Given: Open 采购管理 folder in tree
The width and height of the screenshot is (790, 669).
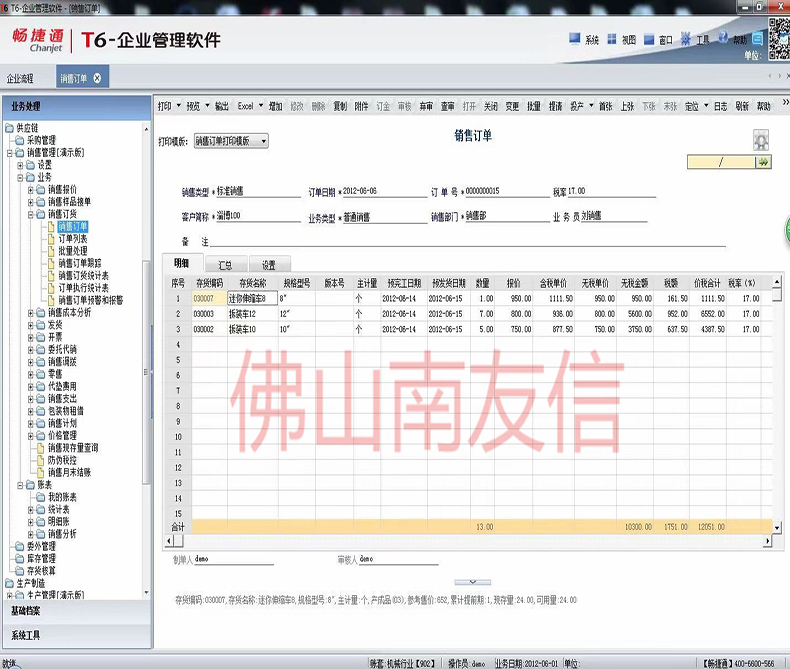Looking at the screenshot, I should coord(41,140).
